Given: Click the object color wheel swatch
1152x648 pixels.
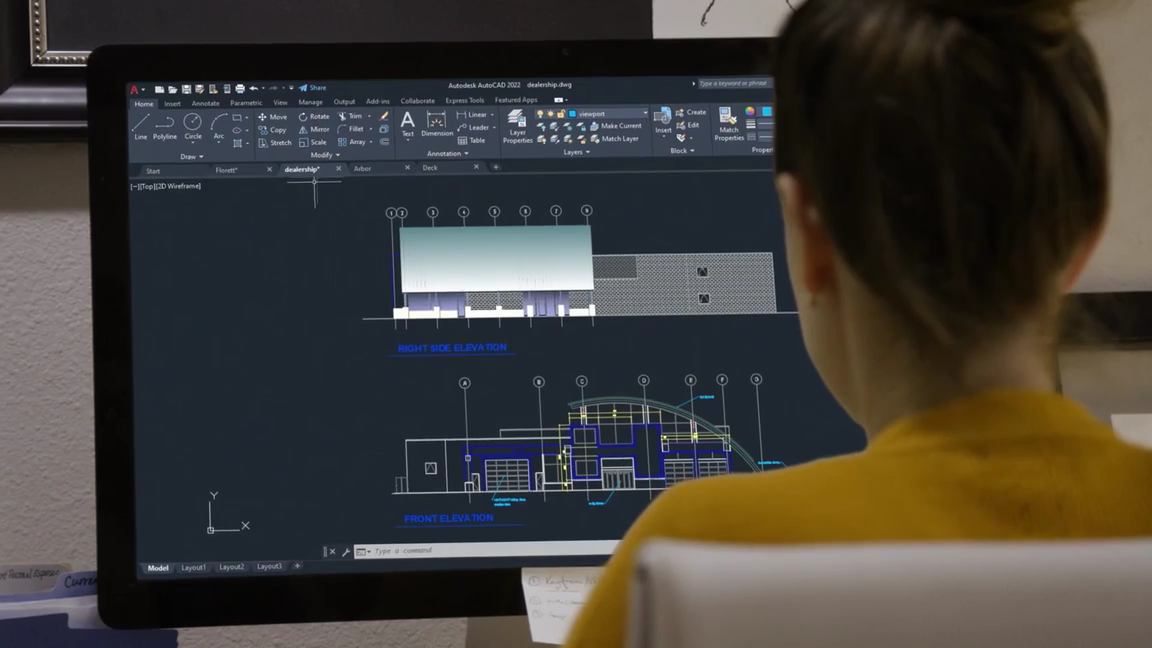Looking at the screenshot, I should pyautogui.click(x=749, y=112).
